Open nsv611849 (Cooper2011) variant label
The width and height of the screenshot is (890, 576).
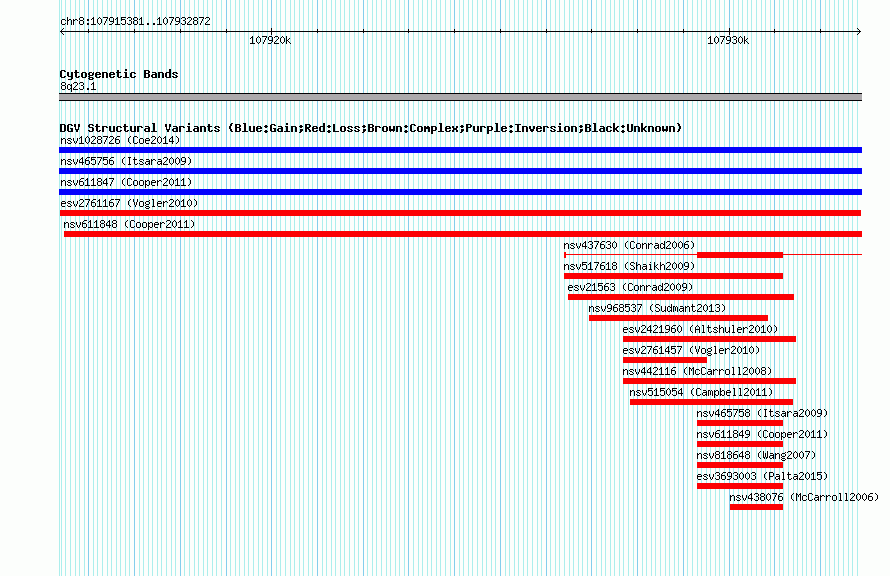pyautogui.click(x=762, y=434)
